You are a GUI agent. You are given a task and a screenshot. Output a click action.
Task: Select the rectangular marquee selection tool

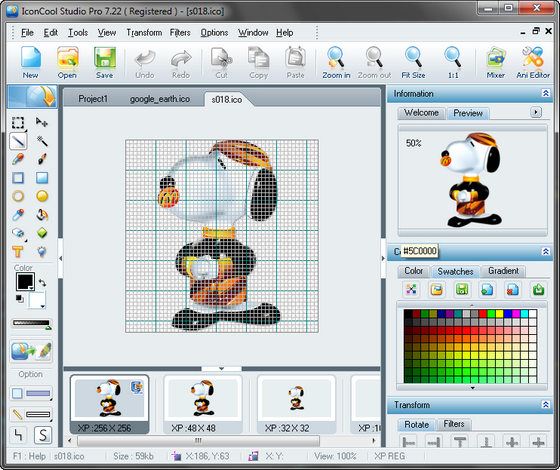18,122
